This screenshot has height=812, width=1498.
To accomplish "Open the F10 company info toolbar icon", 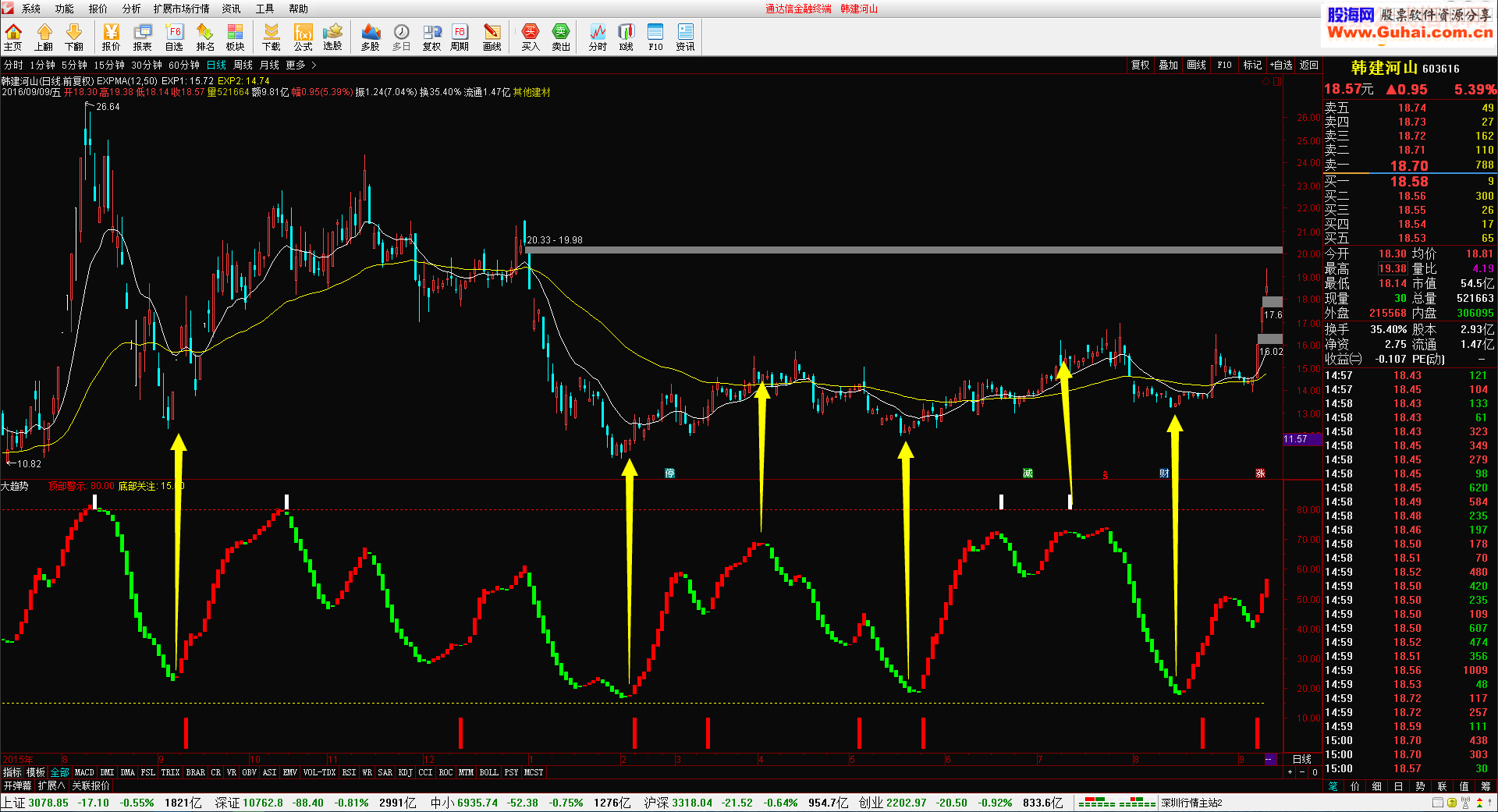I will (x=655, y=37).
